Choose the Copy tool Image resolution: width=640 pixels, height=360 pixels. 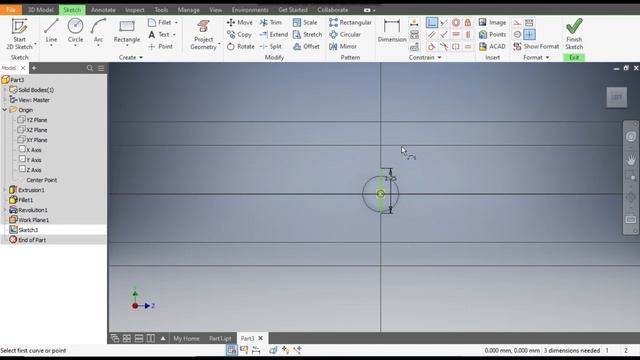[239, 35]
